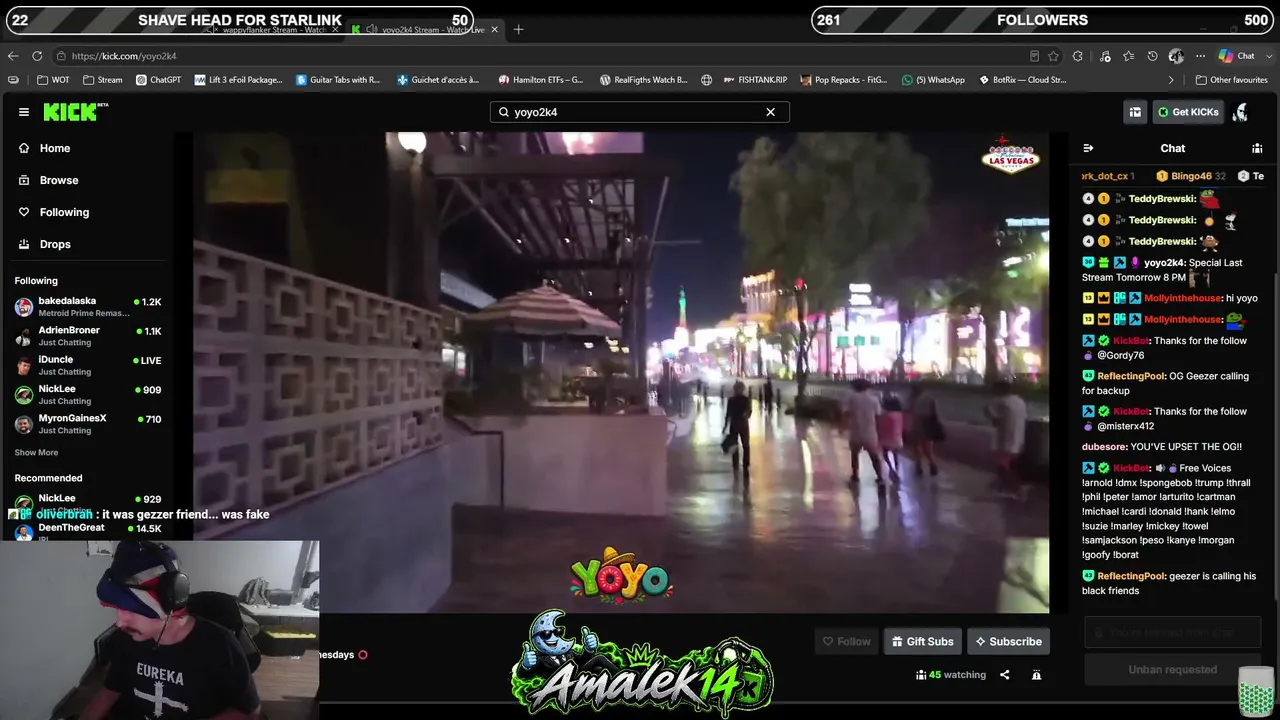Expand Show More under Following
Screen dimensions: 1280x720
(36, 453)
